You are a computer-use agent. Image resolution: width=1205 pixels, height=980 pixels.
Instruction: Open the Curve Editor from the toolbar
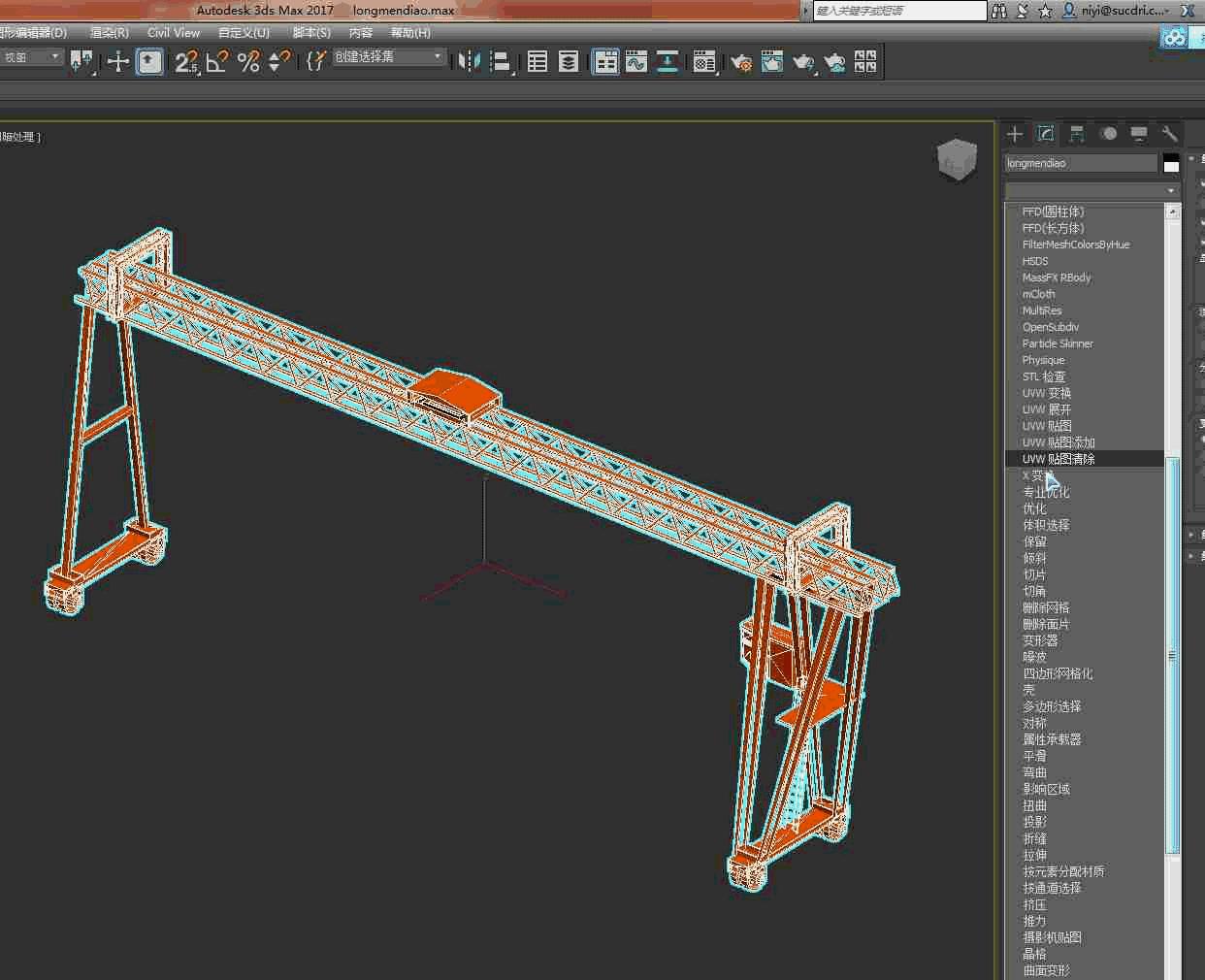636,62
